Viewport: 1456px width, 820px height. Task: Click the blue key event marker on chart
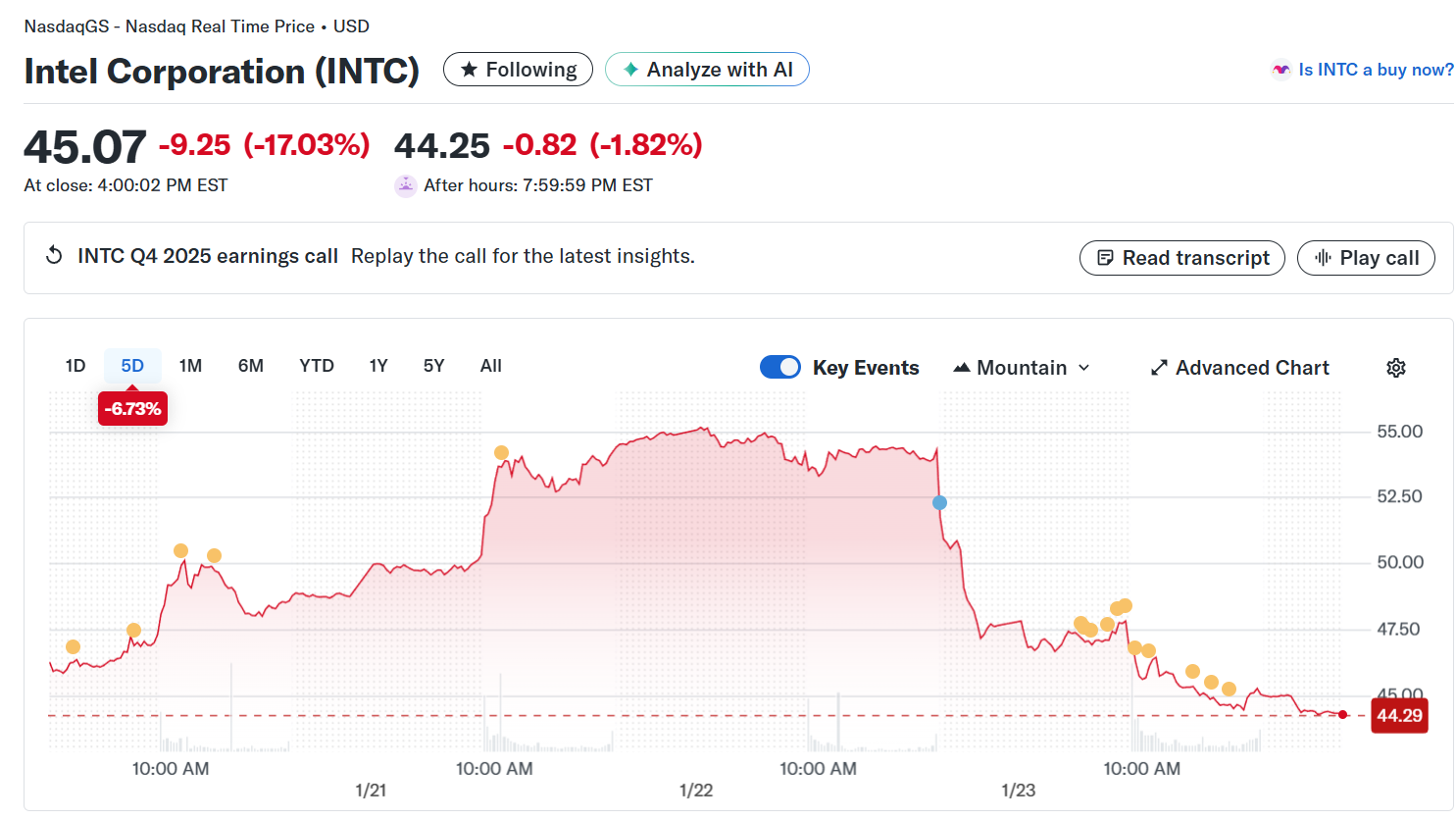point(939,502)
